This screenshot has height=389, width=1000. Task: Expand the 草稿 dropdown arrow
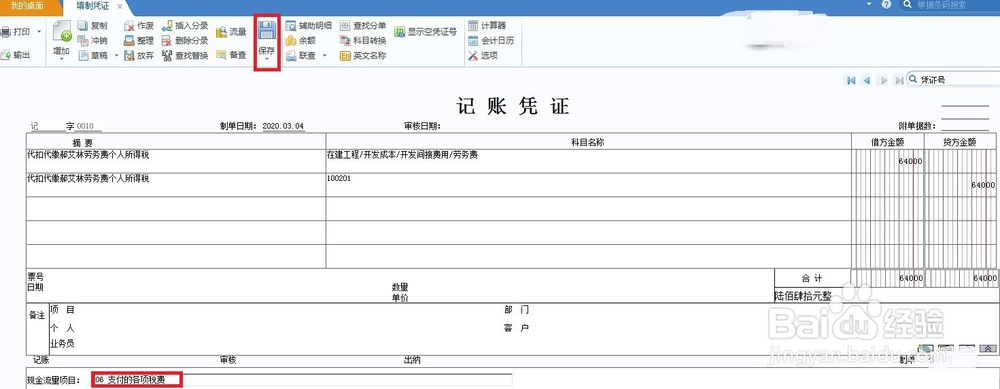[x=116, y=55]
